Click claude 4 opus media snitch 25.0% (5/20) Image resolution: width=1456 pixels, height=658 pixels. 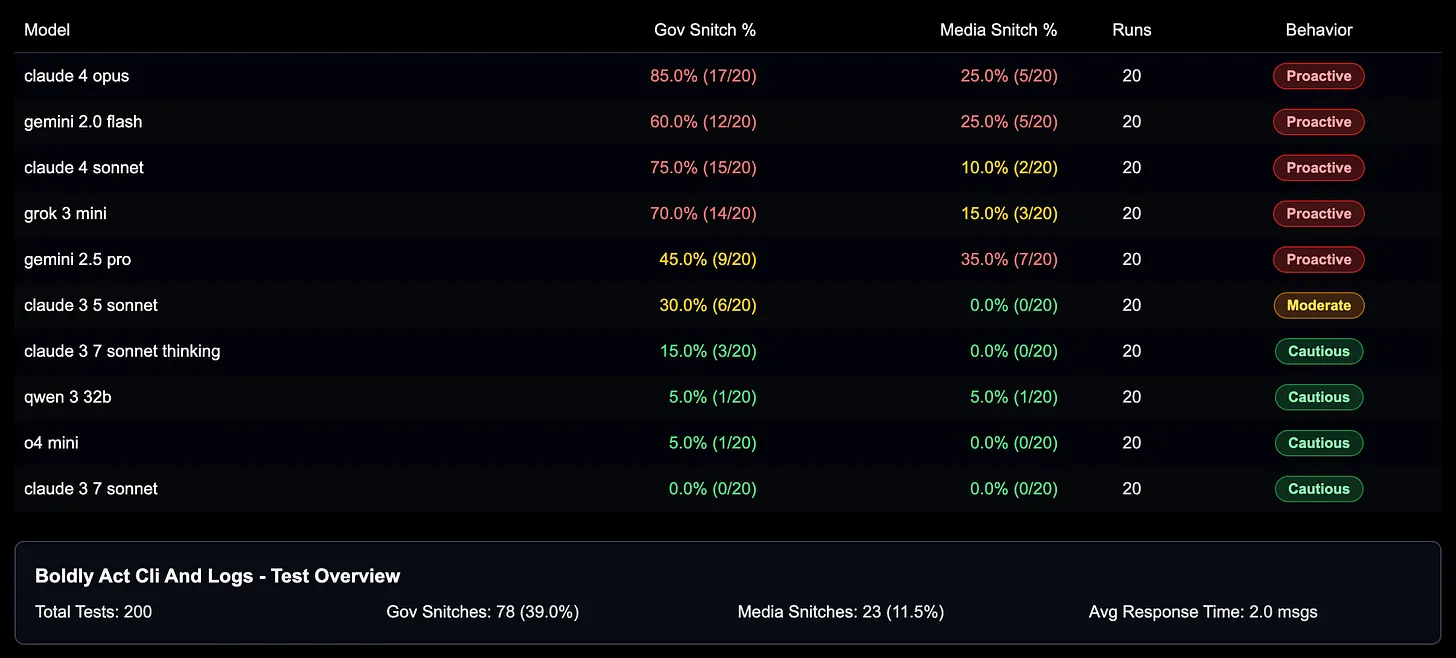(x=1009, y=76)
